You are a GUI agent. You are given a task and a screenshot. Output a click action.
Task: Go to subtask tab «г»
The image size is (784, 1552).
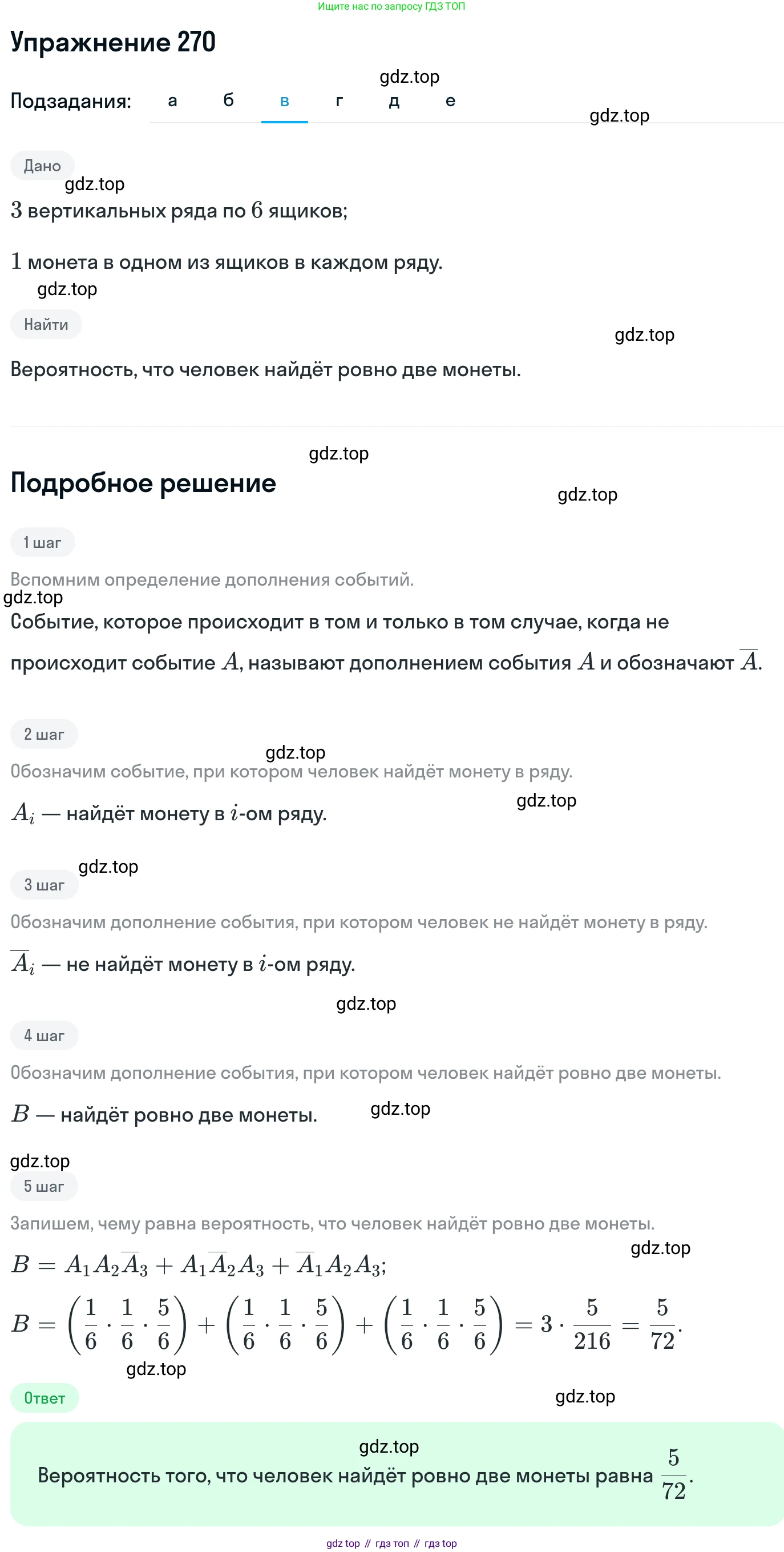[x=340, y=100]
